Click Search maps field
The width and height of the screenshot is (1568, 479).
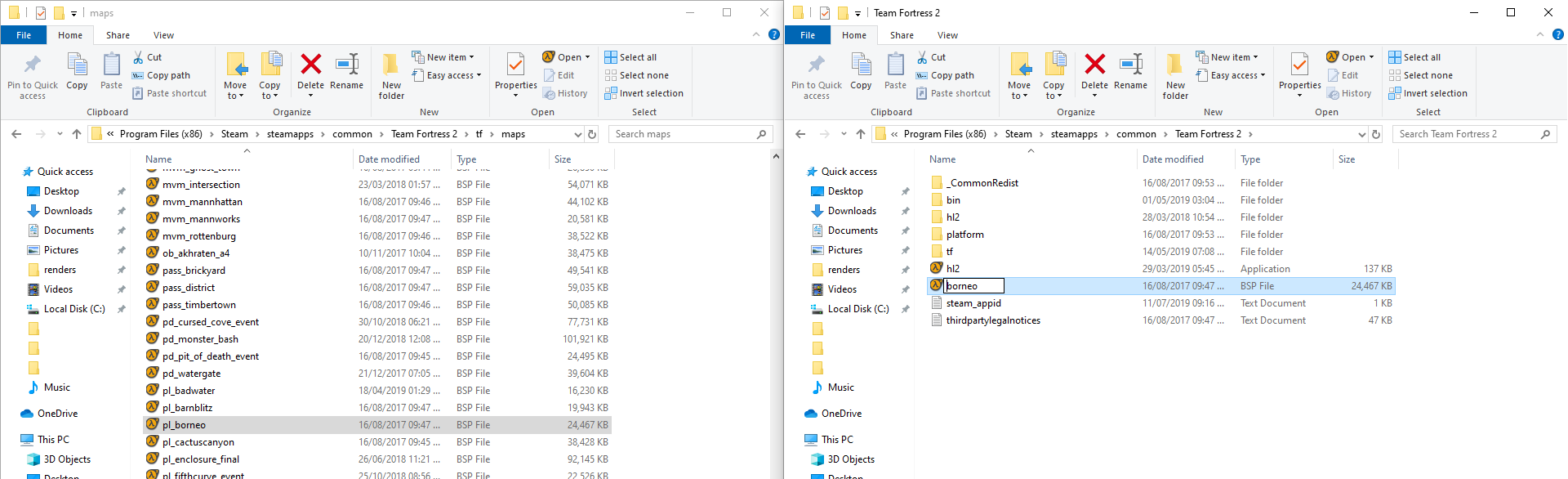point(690,134)
